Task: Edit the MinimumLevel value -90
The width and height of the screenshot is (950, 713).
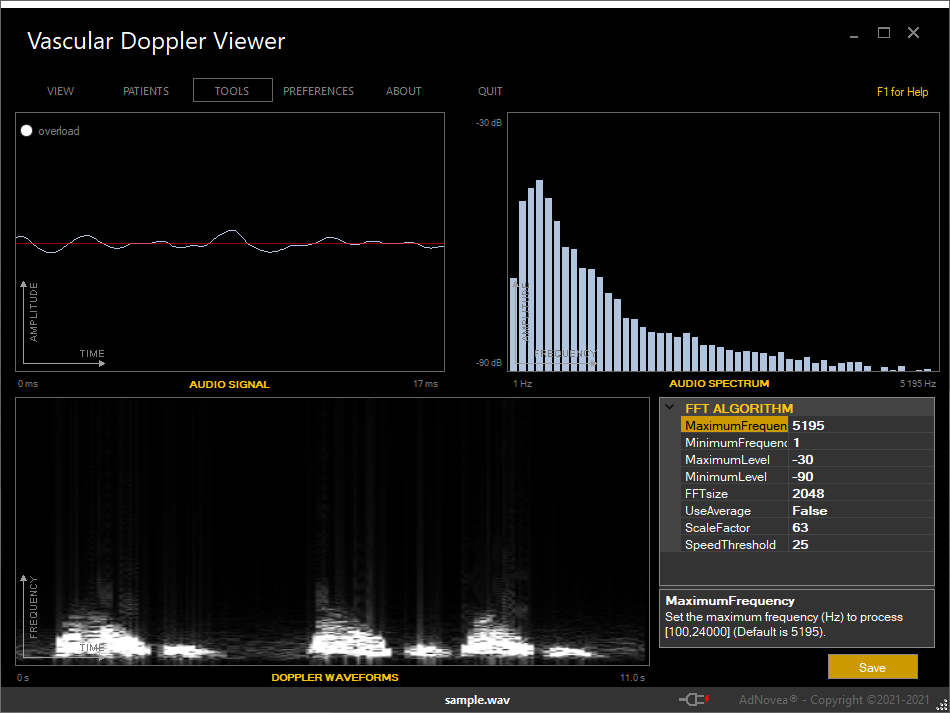Action: pos(861,476)
